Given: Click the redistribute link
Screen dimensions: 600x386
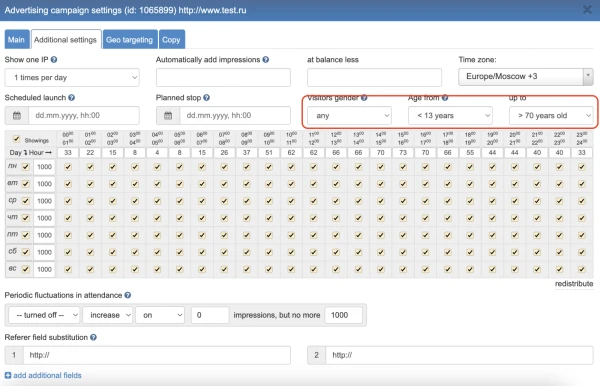Looking at the screenshot, I should [574, 284].
